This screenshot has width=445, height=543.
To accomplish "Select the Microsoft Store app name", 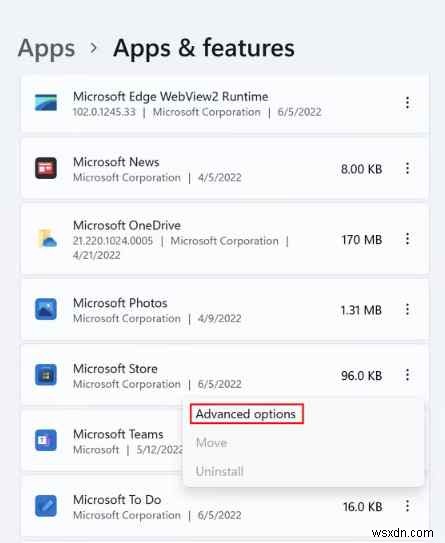I will [x=115, y=368].
